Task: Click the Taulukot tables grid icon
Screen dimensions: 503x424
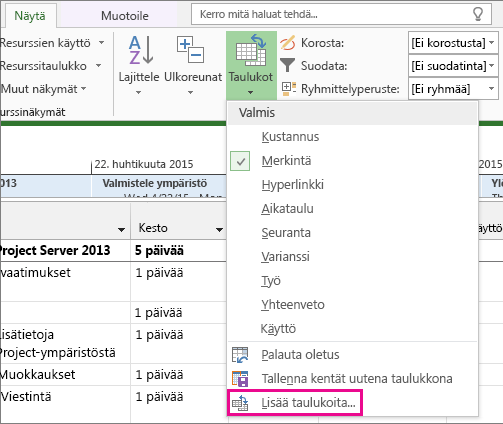Action: coord(251,50)
